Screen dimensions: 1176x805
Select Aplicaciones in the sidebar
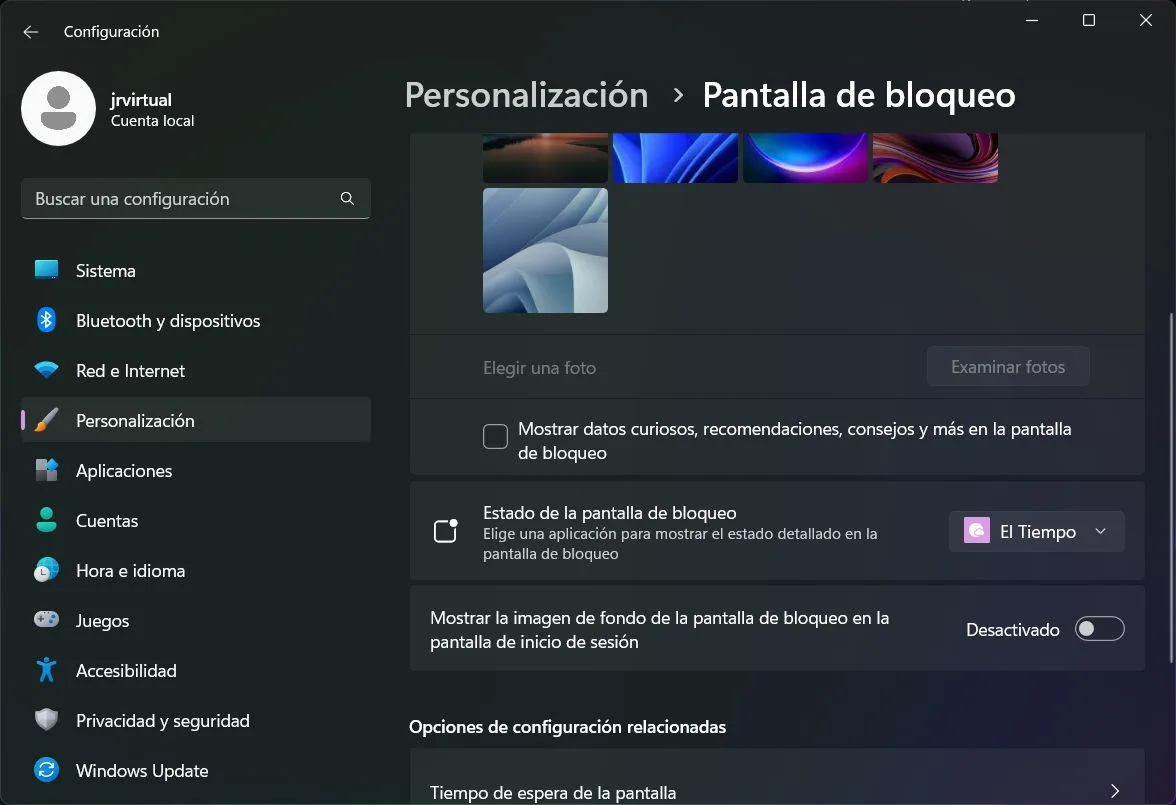point(196,470)
